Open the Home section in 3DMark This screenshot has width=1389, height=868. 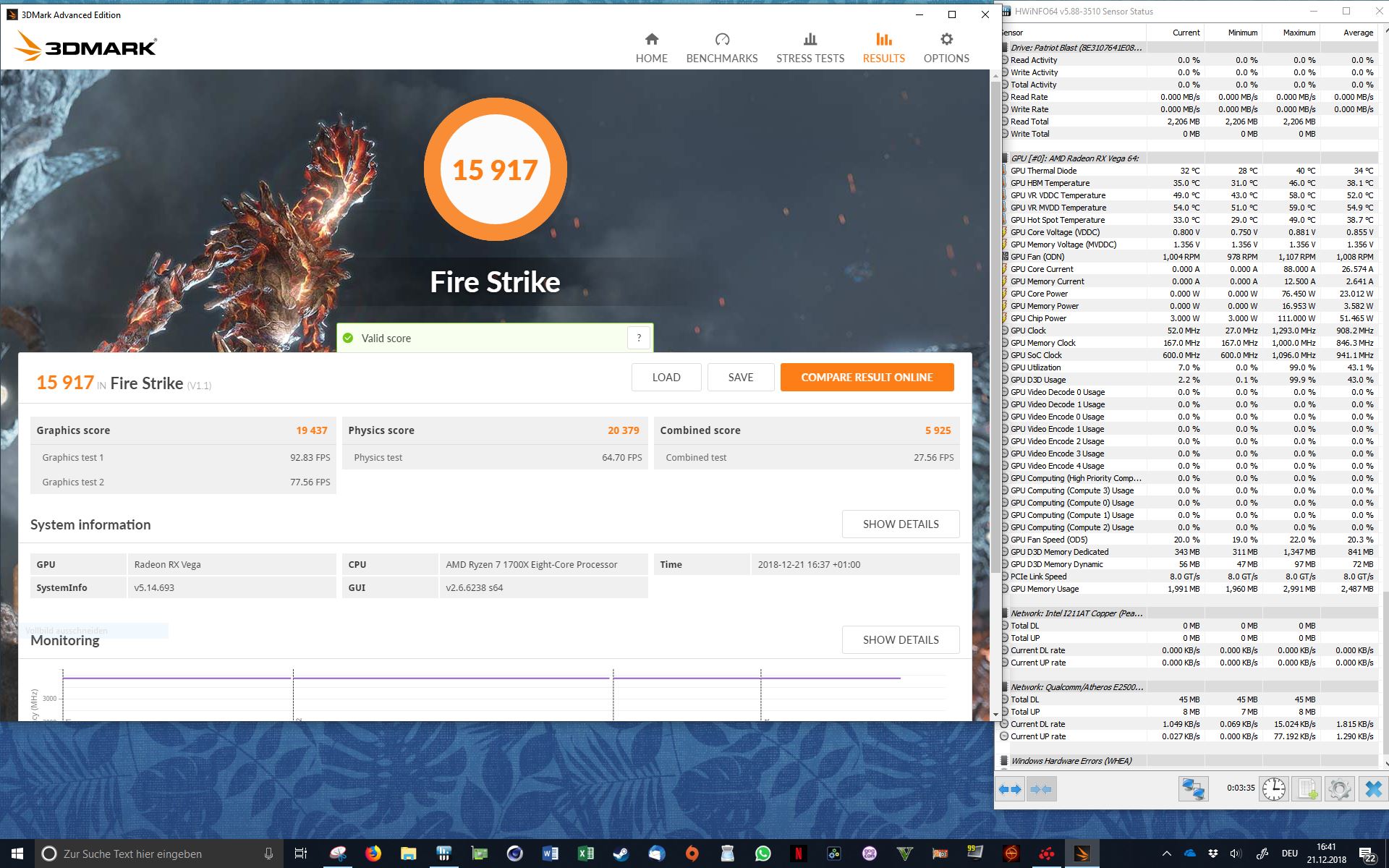tap(651, 48)
